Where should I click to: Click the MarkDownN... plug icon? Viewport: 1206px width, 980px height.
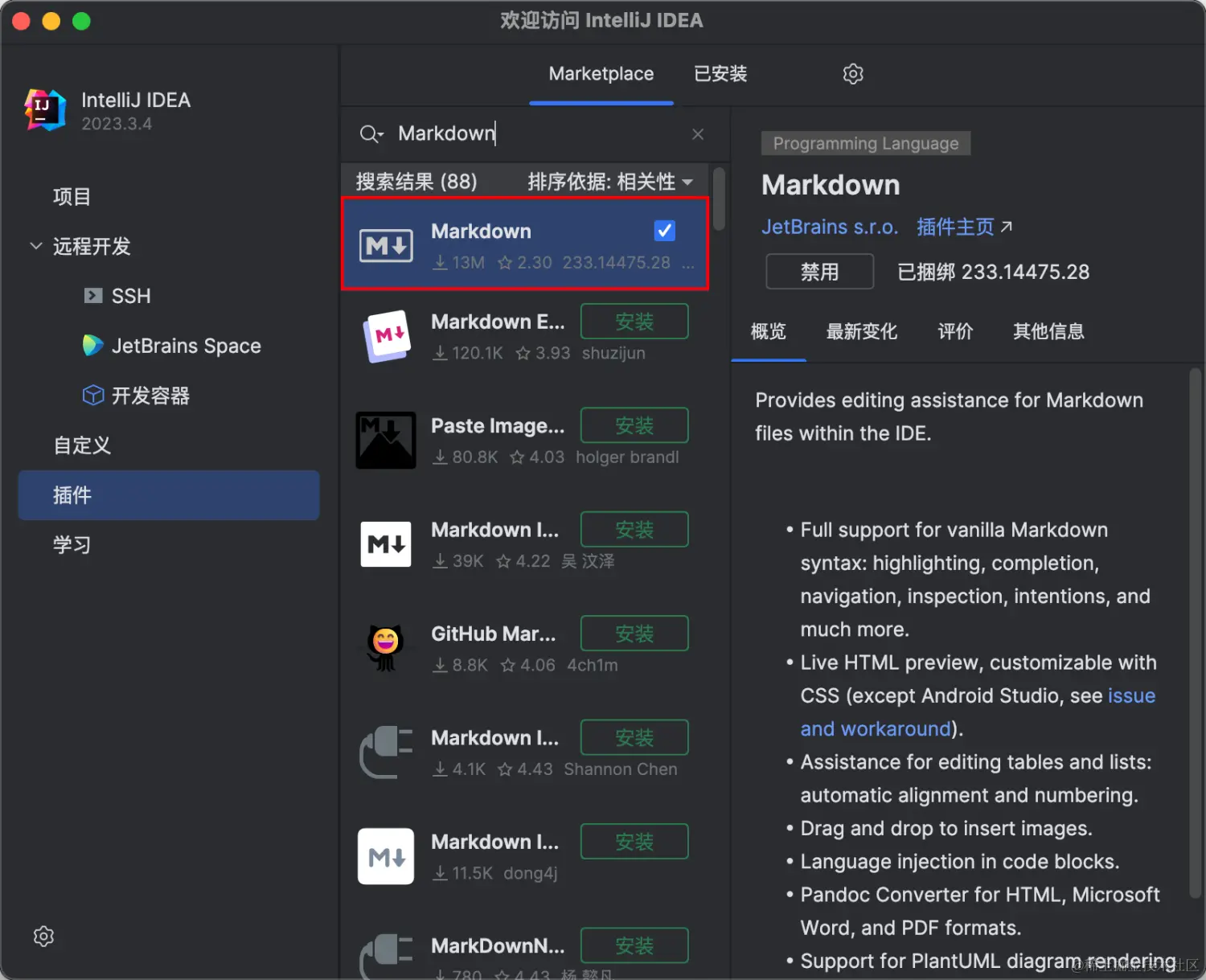[386, 957]
